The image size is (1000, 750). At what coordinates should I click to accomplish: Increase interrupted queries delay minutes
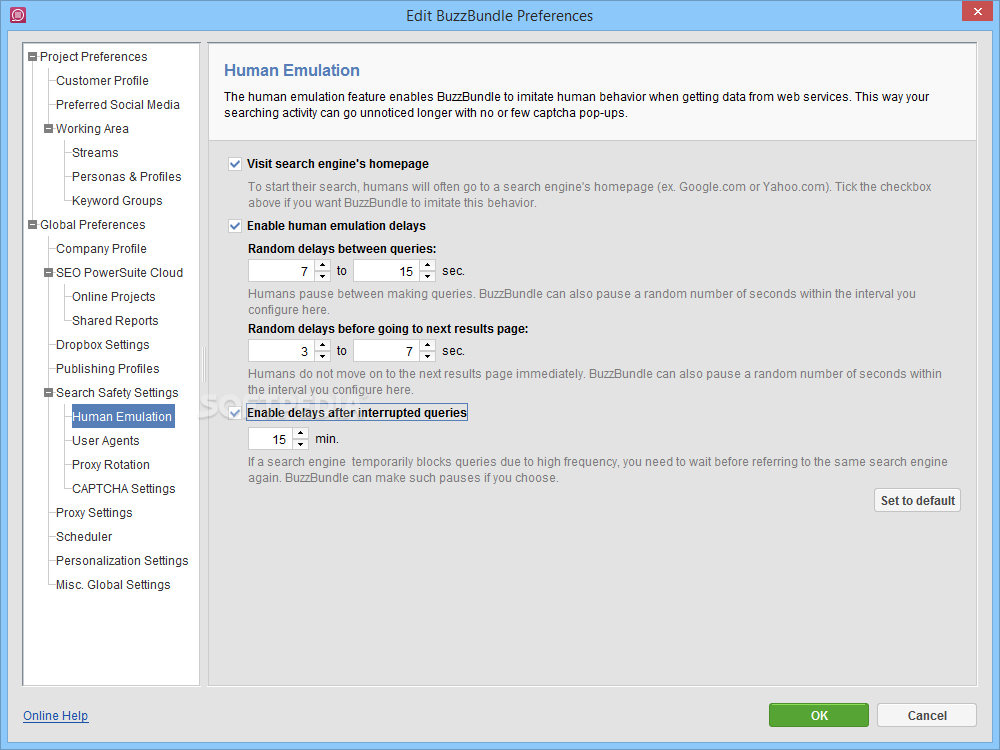(300, 433)
